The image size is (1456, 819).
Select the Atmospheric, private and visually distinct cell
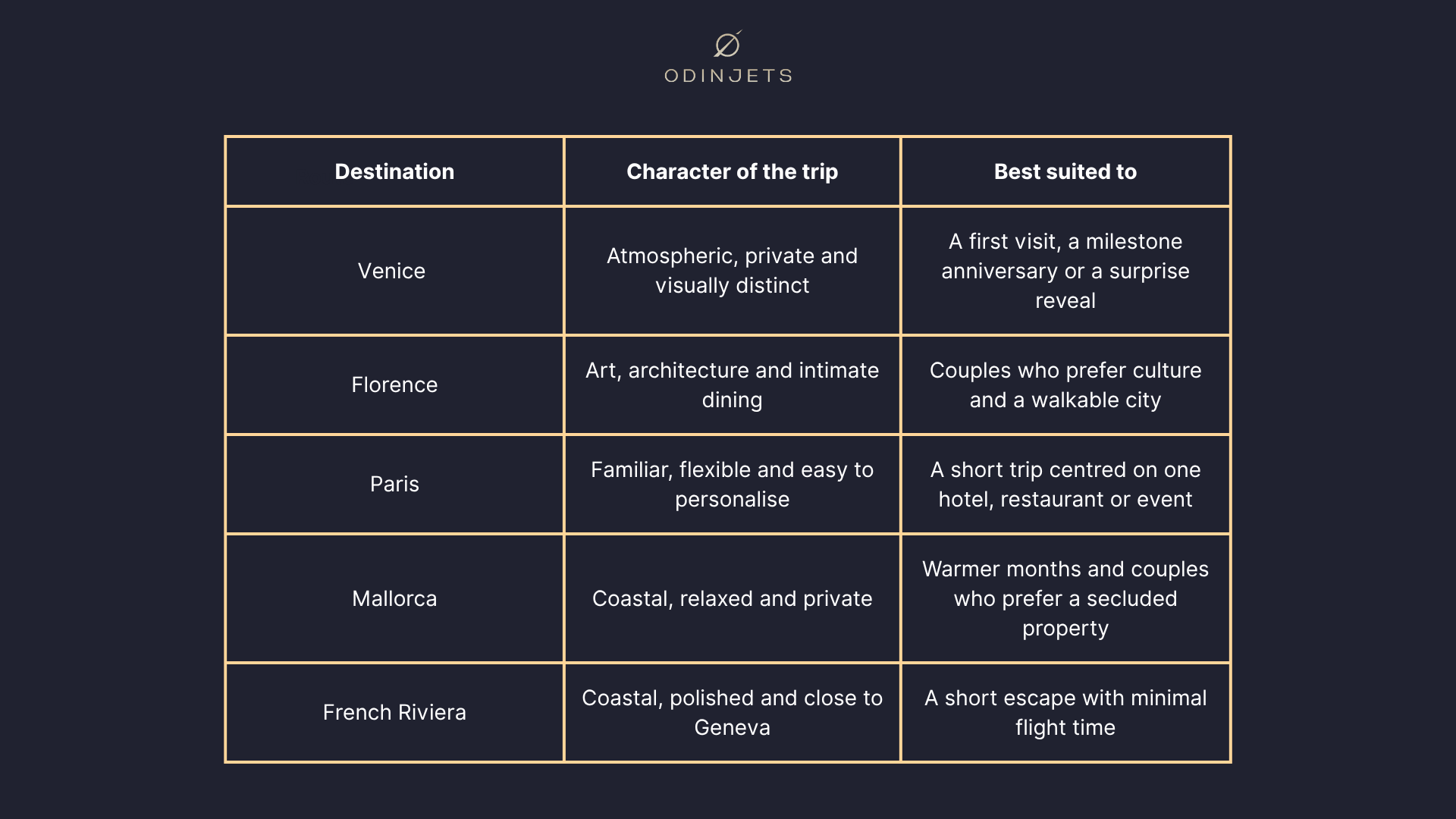pyautogui.click(x=733, y=271)
